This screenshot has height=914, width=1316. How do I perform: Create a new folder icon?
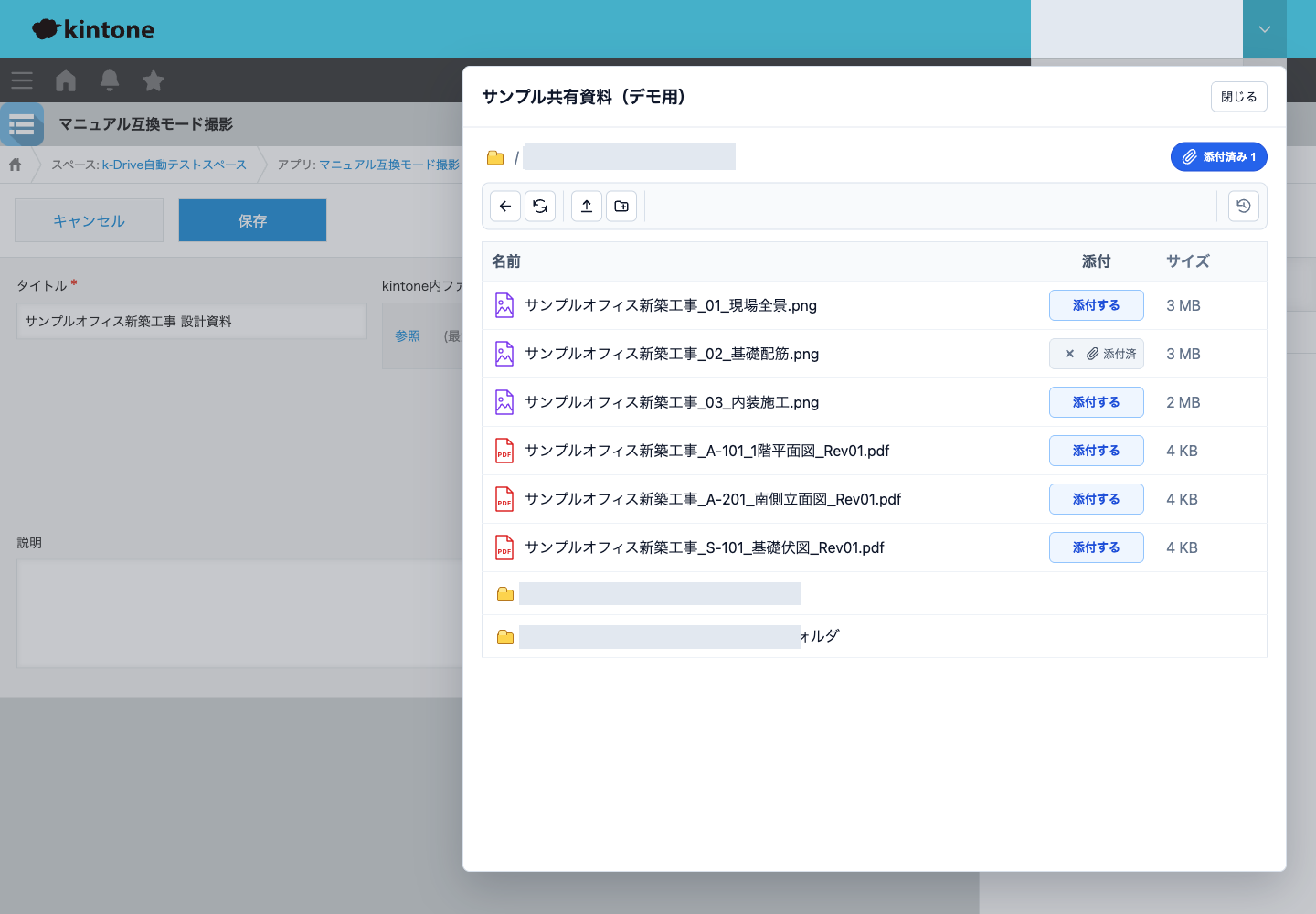point(621,207)
